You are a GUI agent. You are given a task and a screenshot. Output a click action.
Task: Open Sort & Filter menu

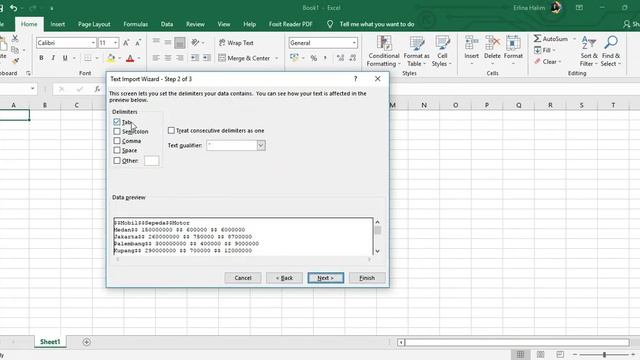(589, 51)
